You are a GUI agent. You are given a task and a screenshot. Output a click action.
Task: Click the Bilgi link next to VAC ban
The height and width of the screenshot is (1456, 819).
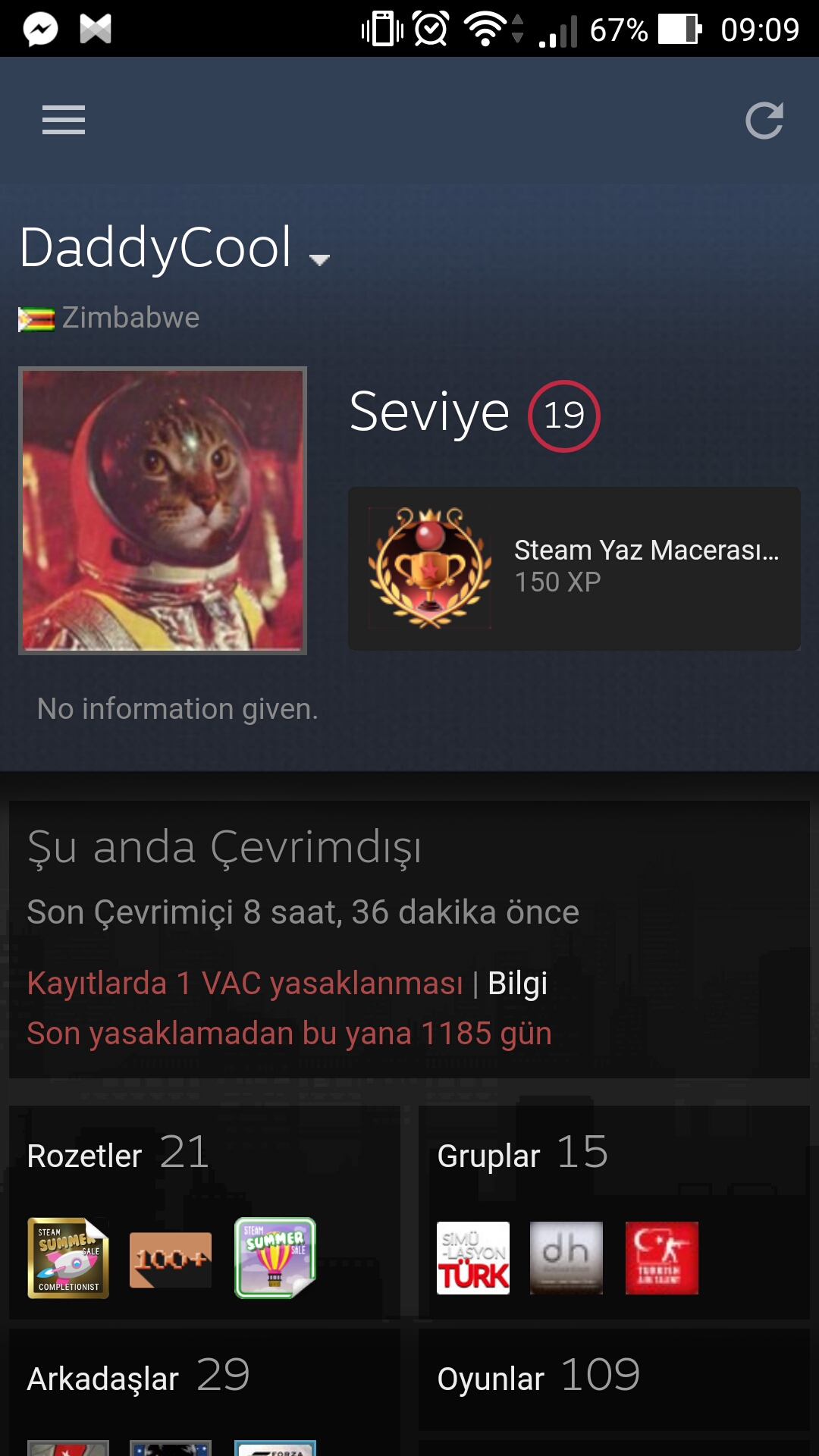(x=517, y=984)
